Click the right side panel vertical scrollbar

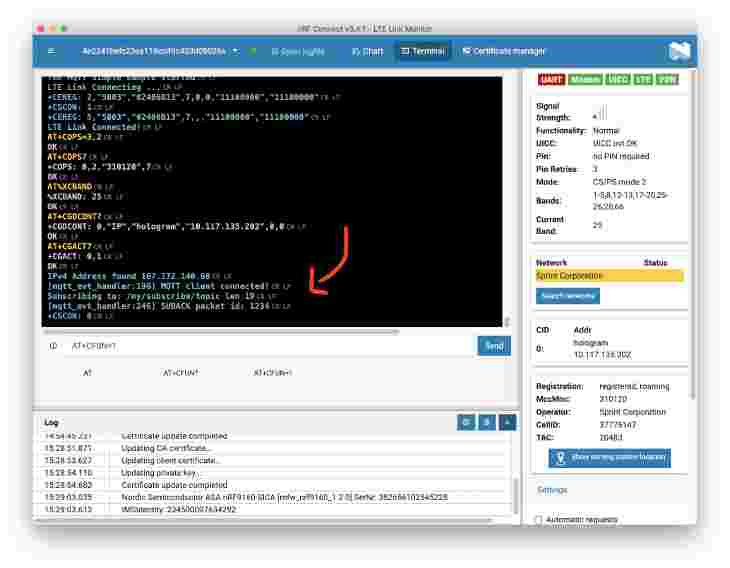693,235
